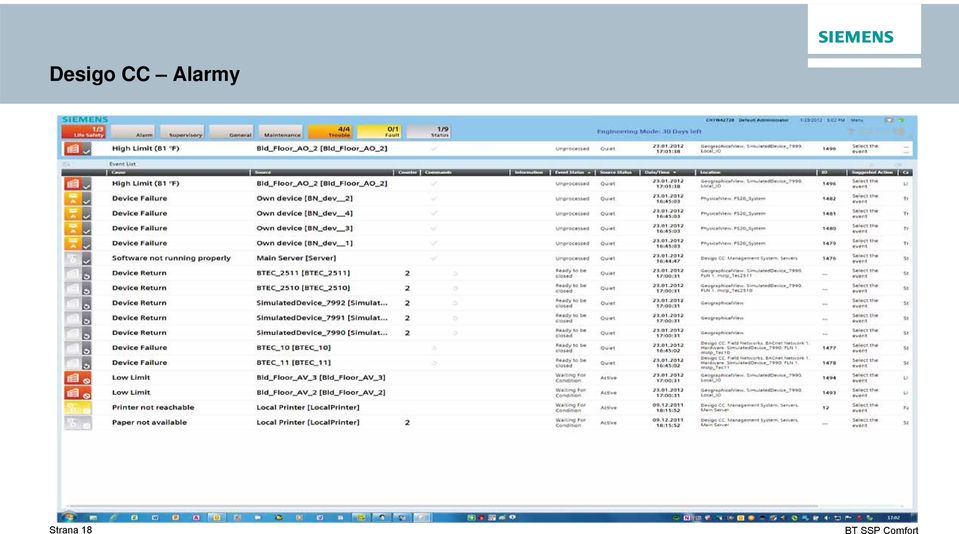Viewport: 959px width, 534px height.
Task: Click the category icon of the SimulatedDevice_7990 row
Action: [x=73, y=333]
